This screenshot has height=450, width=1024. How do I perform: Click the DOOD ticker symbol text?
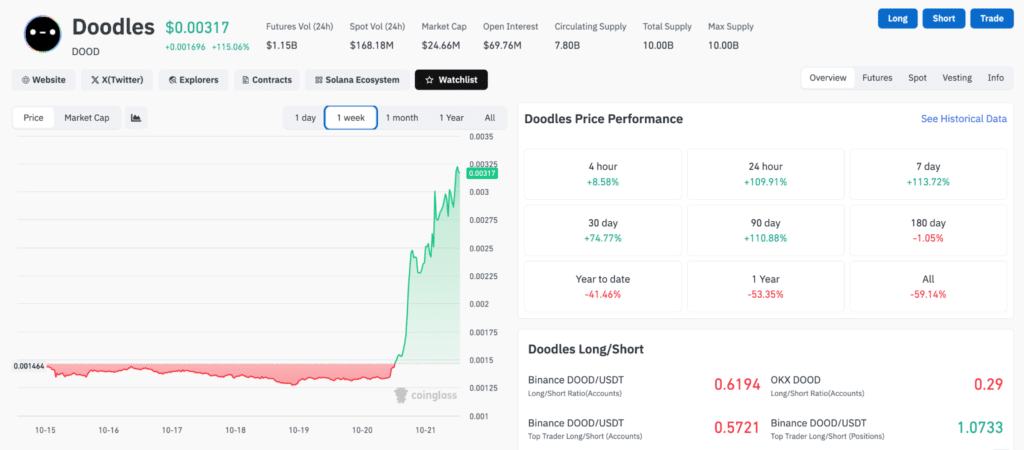(85, 50)
